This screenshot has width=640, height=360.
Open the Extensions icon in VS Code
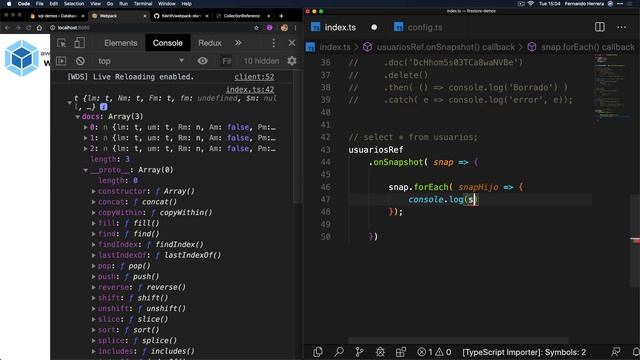(401, 352)
